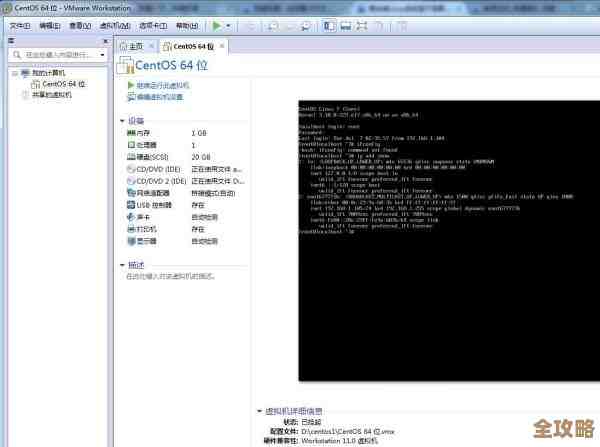Viewport: 600px width, 447px height.
Task: Click the 继续运行此虚拟机 link
Action: (x=163, y=85)
